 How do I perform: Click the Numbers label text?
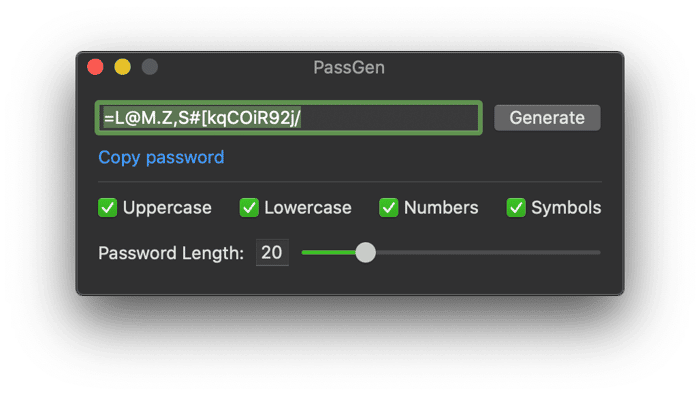[x=441, y=208]
